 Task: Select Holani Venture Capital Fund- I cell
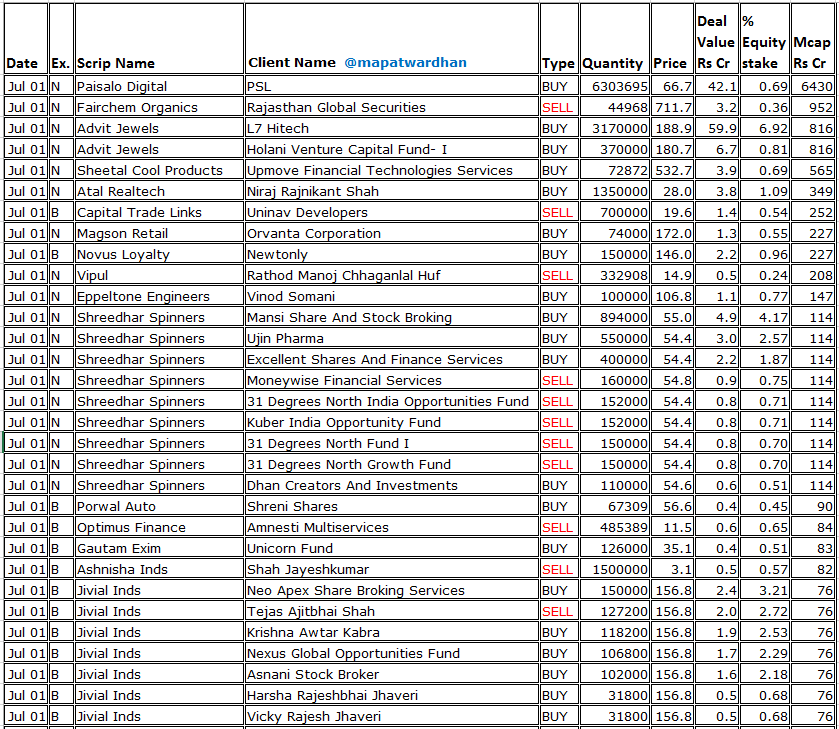tap(392, 149)
